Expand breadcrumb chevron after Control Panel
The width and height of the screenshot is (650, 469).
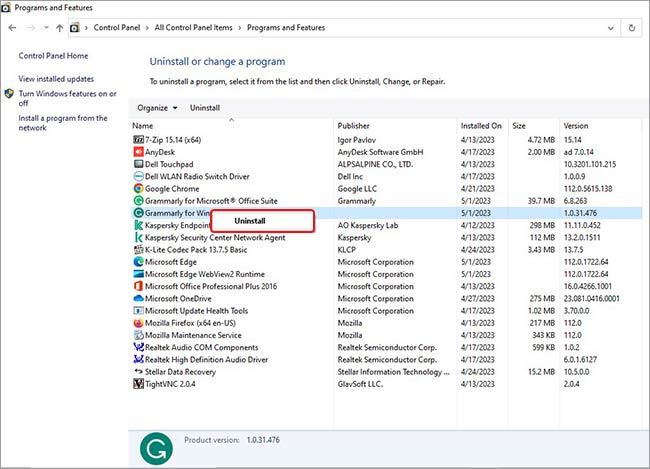pos(147,28)
